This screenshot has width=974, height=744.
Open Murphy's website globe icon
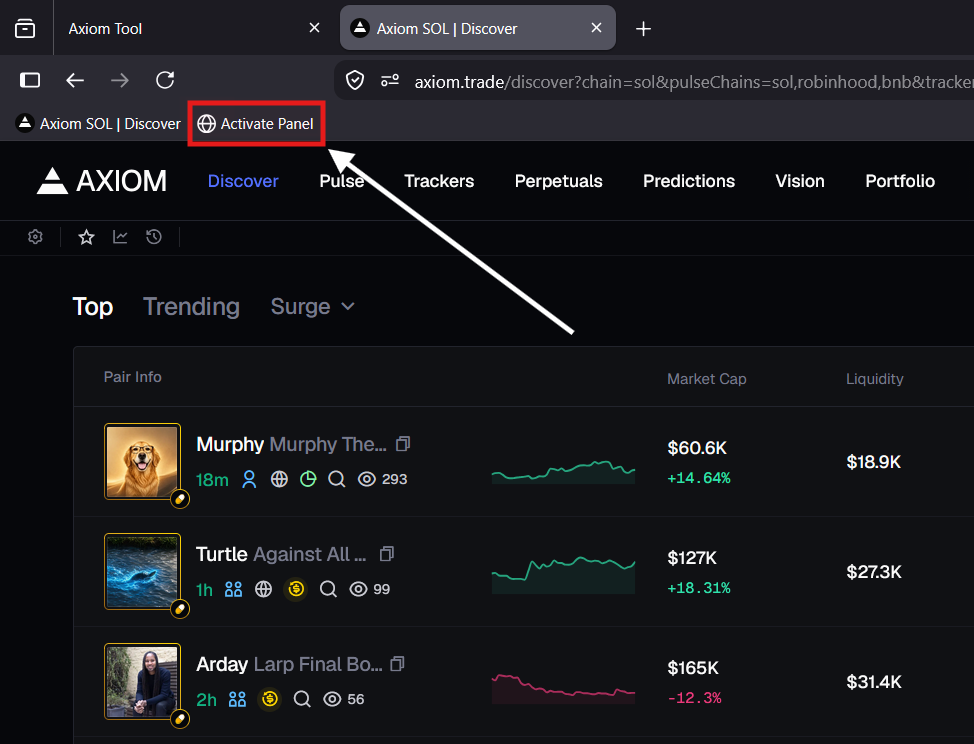[x=280, y=479]
